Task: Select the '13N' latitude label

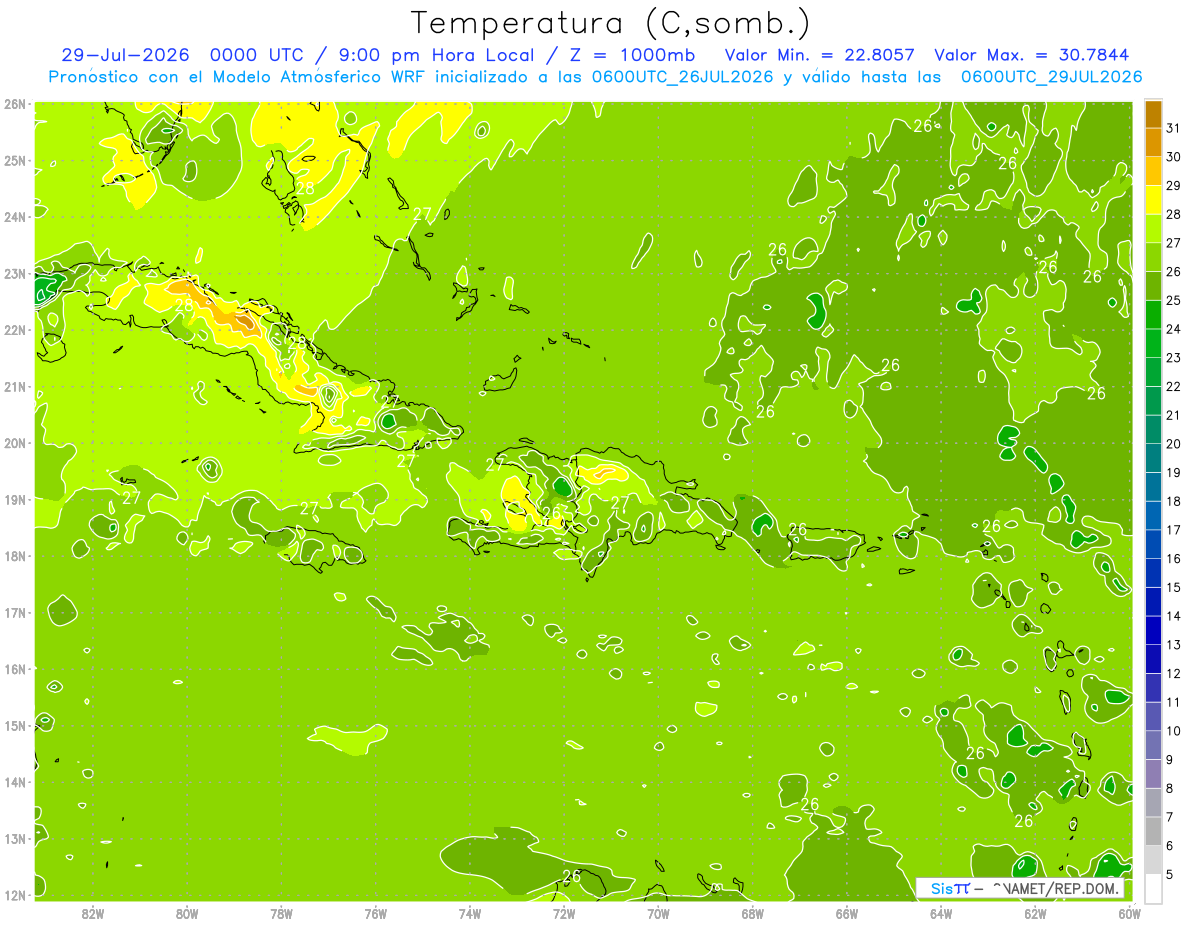Action: click(14, 838)
